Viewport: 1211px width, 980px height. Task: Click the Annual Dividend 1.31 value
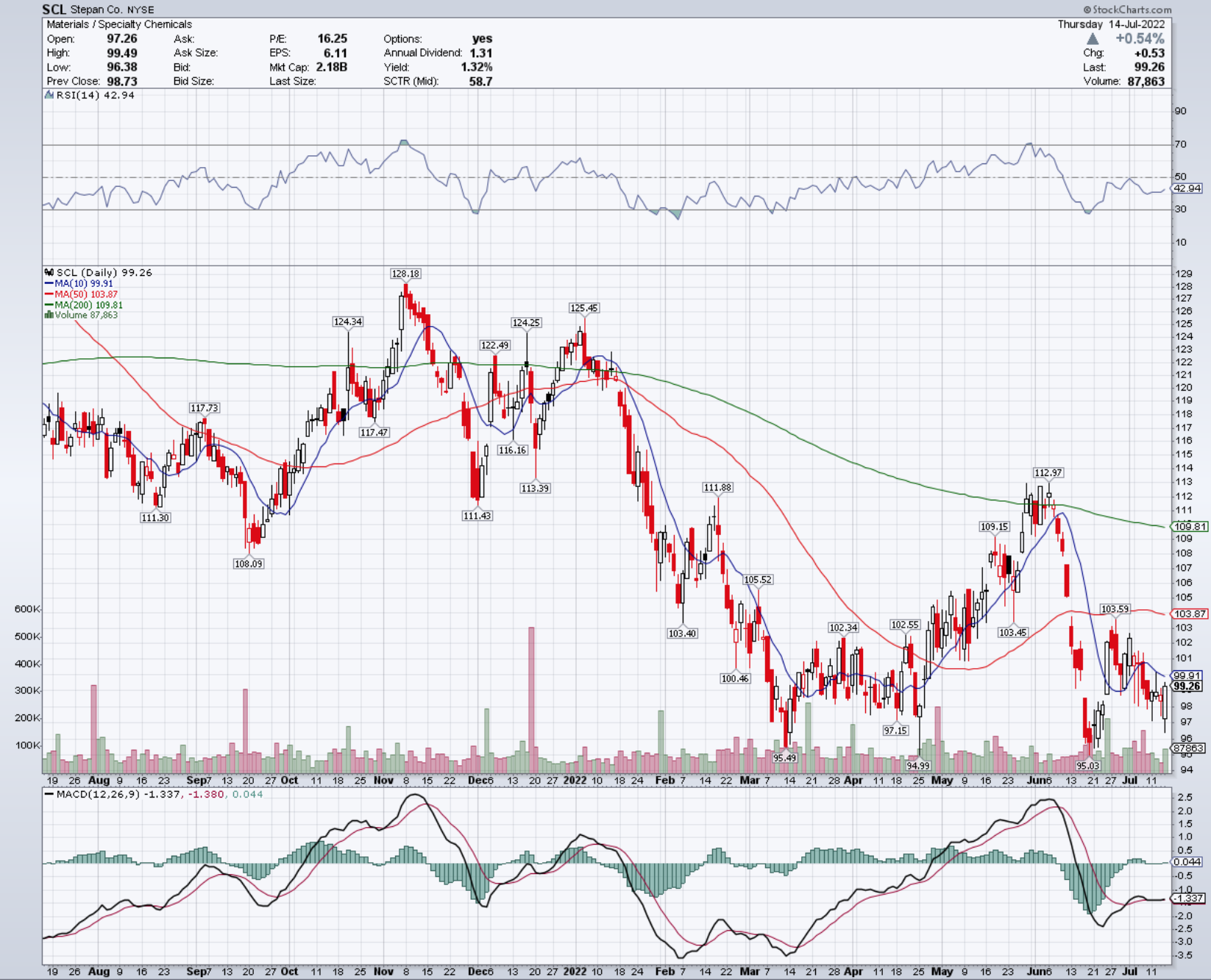coord(481,53)
